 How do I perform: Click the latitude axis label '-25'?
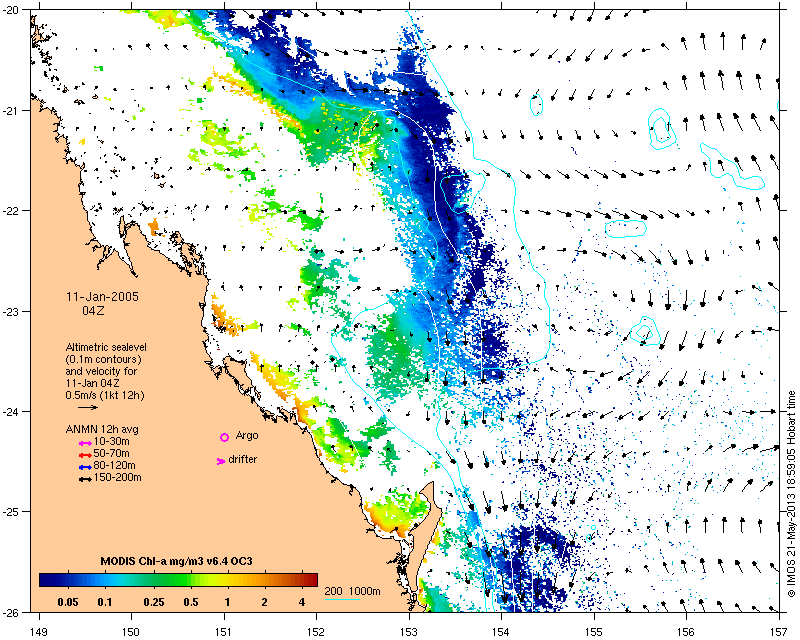(10, 511)
